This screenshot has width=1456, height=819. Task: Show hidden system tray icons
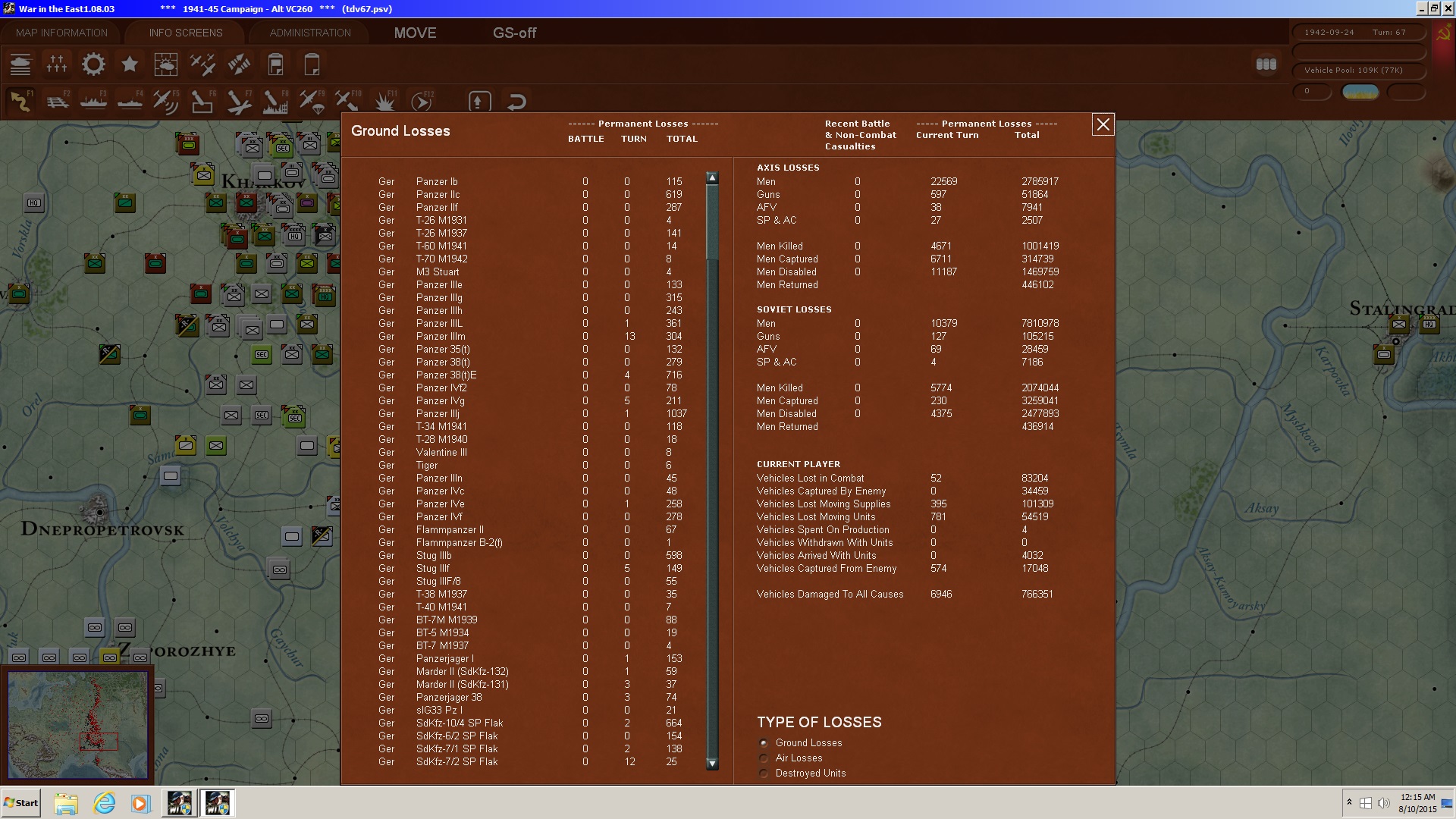[1349, 802]
